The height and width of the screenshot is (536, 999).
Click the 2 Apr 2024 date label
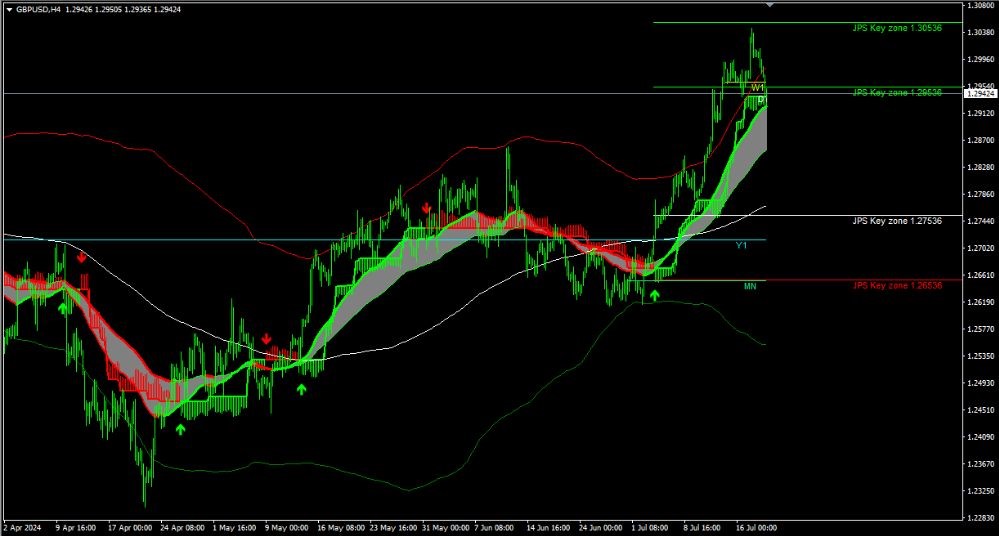[22, 528]
